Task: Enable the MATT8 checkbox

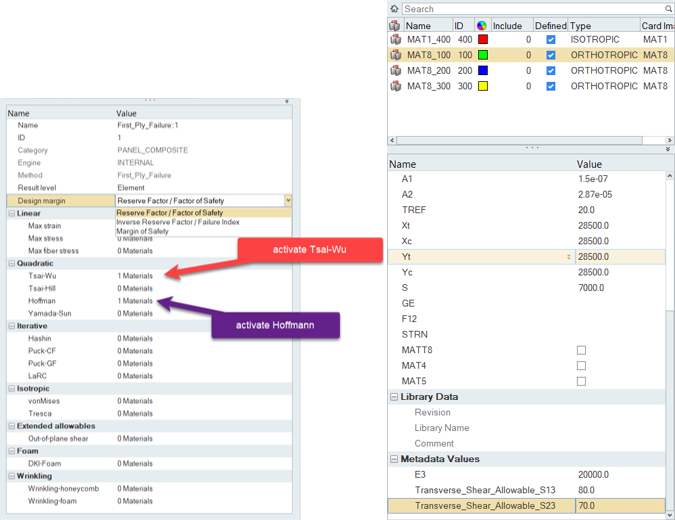Action: (x=581, y=350)
